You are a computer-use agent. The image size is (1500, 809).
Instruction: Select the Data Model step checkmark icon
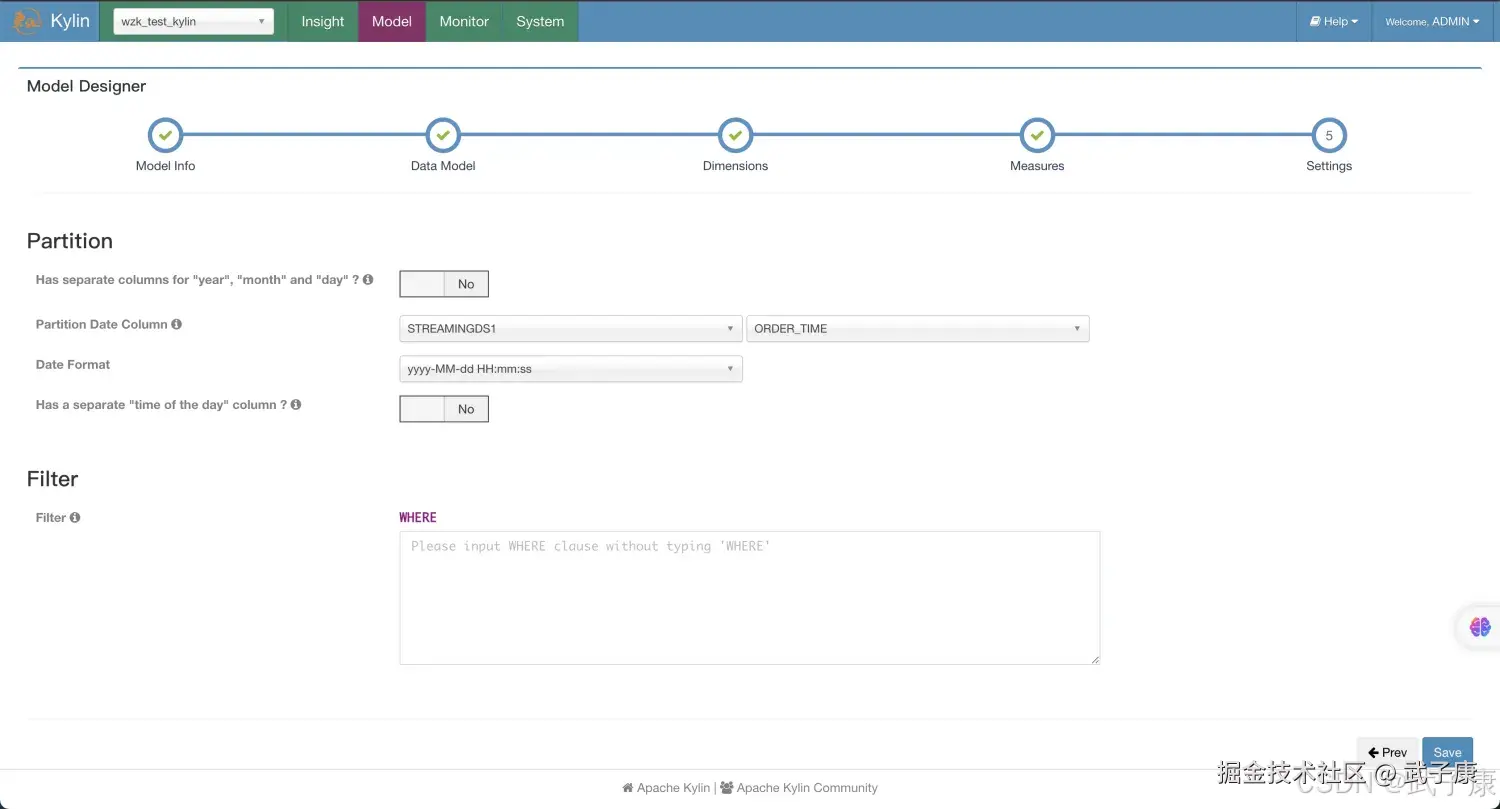tap(443, 135)
